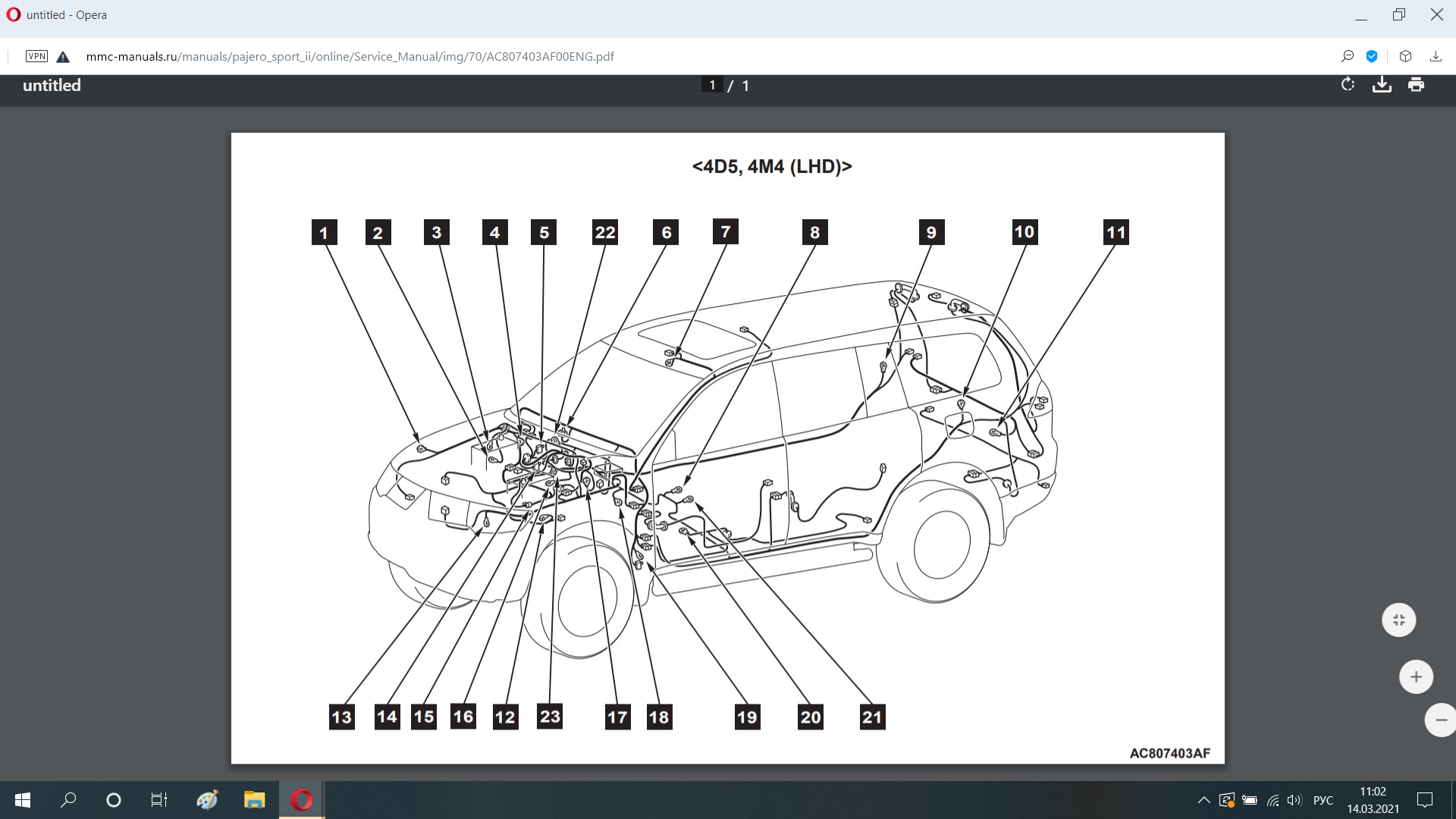Viewport: 1456px width, 819px height.
Task: Open the find-in-page magnifier in address bar
Action: click(1348, 56)
